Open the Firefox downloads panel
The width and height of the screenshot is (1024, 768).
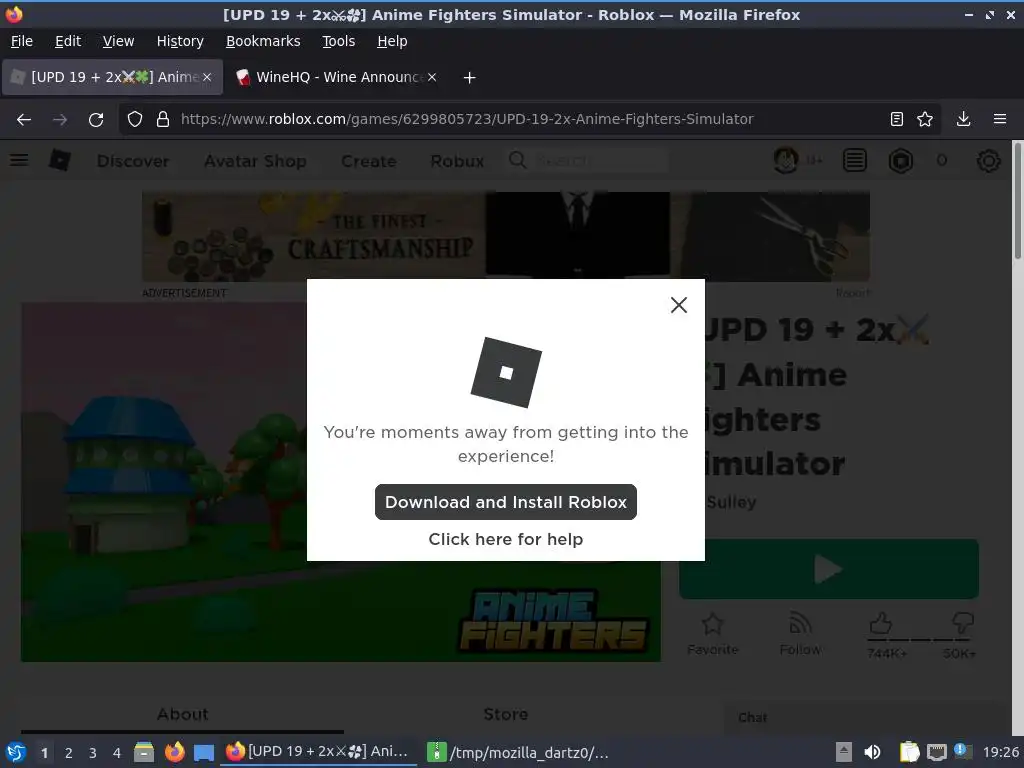(963, 120)
